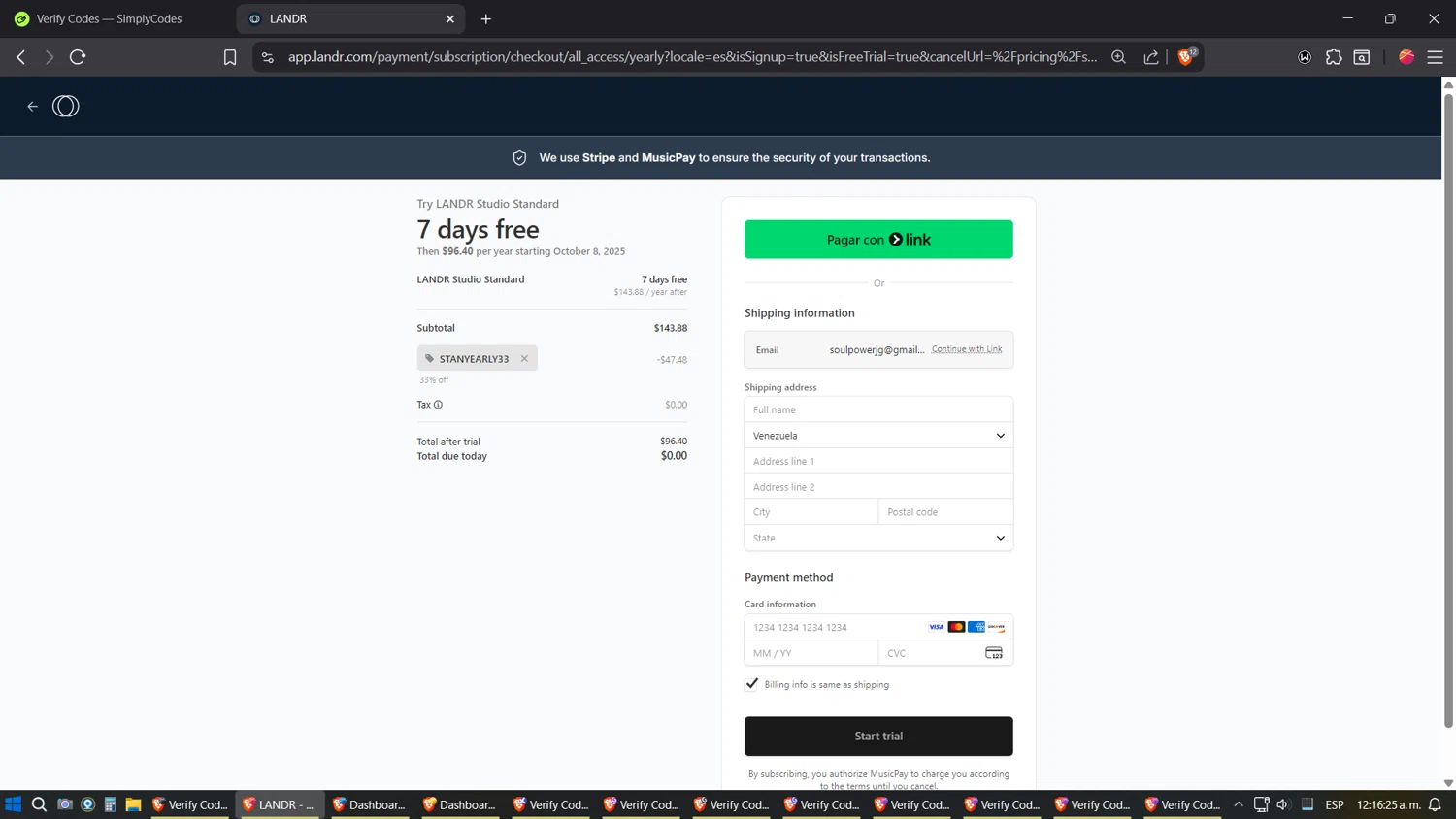Open Windows taskbar search
The height and width of the screenshot is (819, 1456).
[x=39, y=804]
